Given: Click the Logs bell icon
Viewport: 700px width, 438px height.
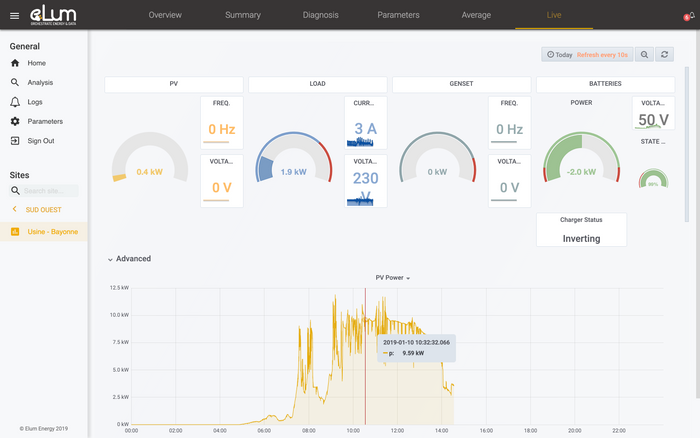Looking at the screenshot, I should click(15, 102).
